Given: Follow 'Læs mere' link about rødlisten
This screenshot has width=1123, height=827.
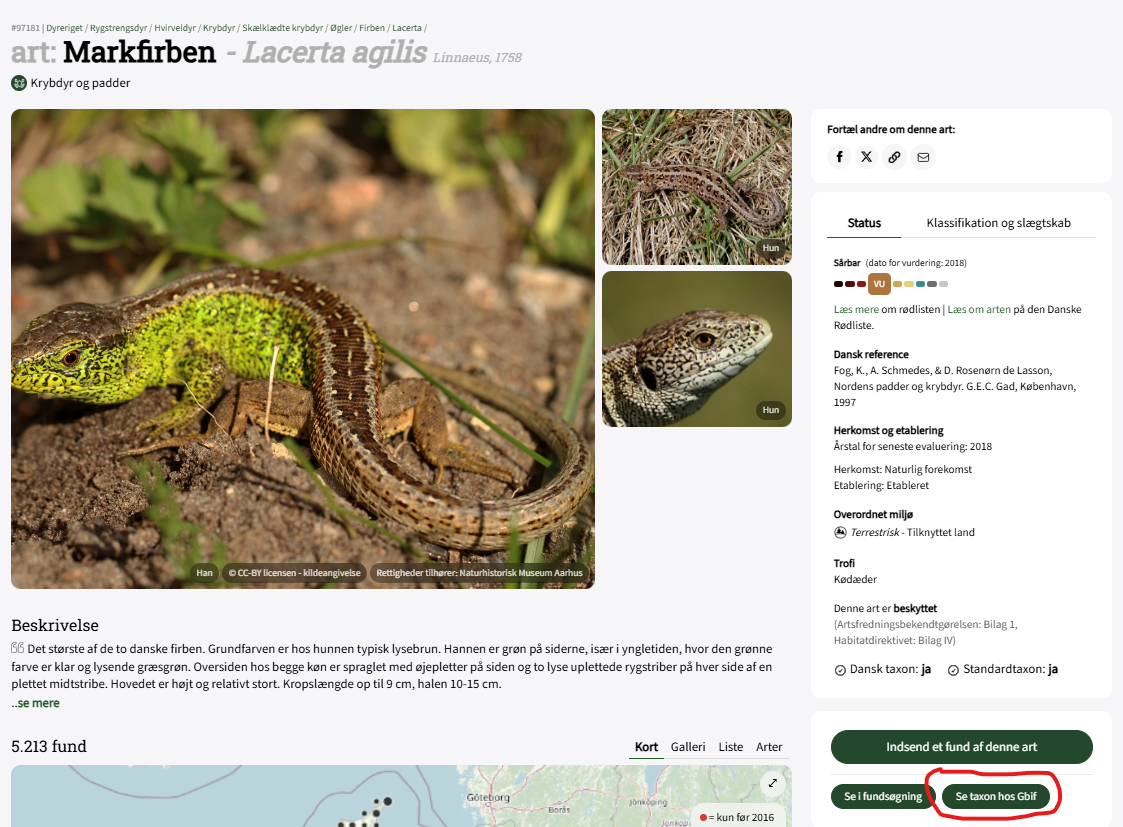Looking at the screenshot, I should click(856, 309).
